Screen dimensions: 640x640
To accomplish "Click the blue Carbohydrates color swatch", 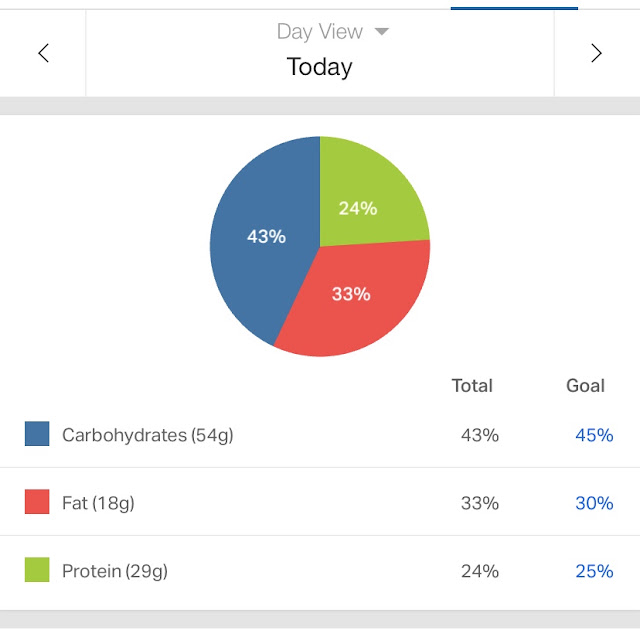I will 37,434.
